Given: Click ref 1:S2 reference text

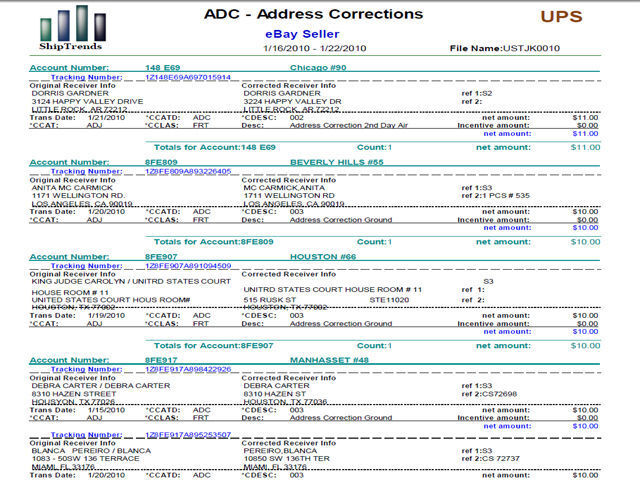Looking at the screenshot, I should point(477,93).
